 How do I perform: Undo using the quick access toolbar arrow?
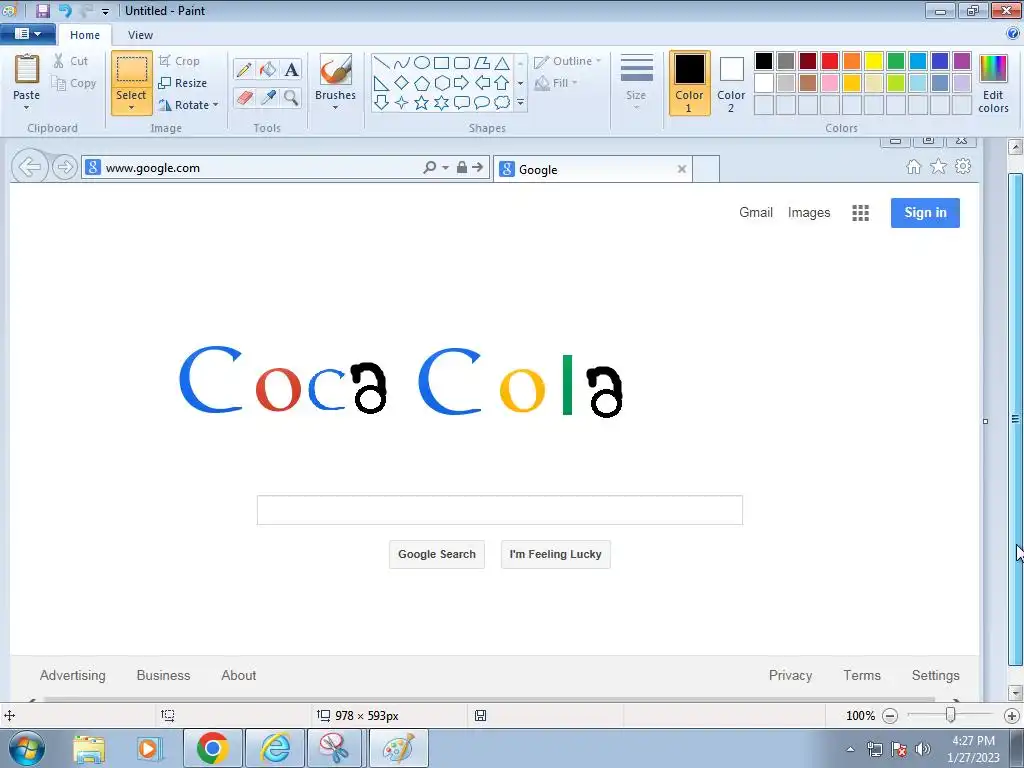(x=65, y=10)
